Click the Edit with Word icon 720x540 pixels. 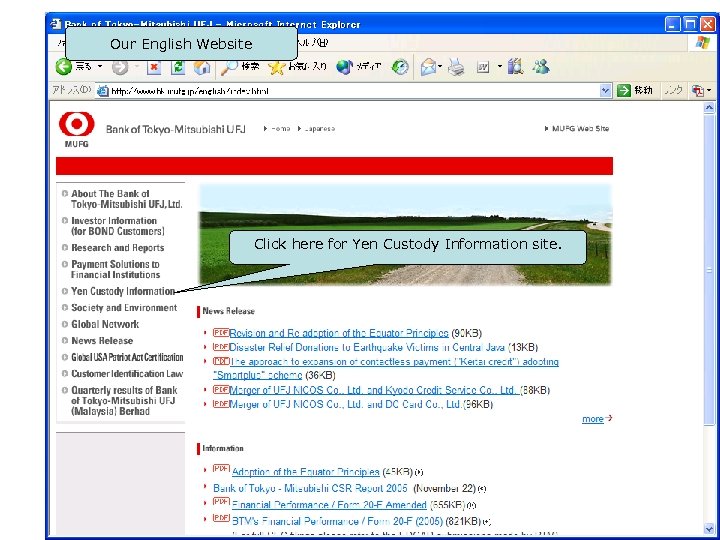tap(483, 68)
